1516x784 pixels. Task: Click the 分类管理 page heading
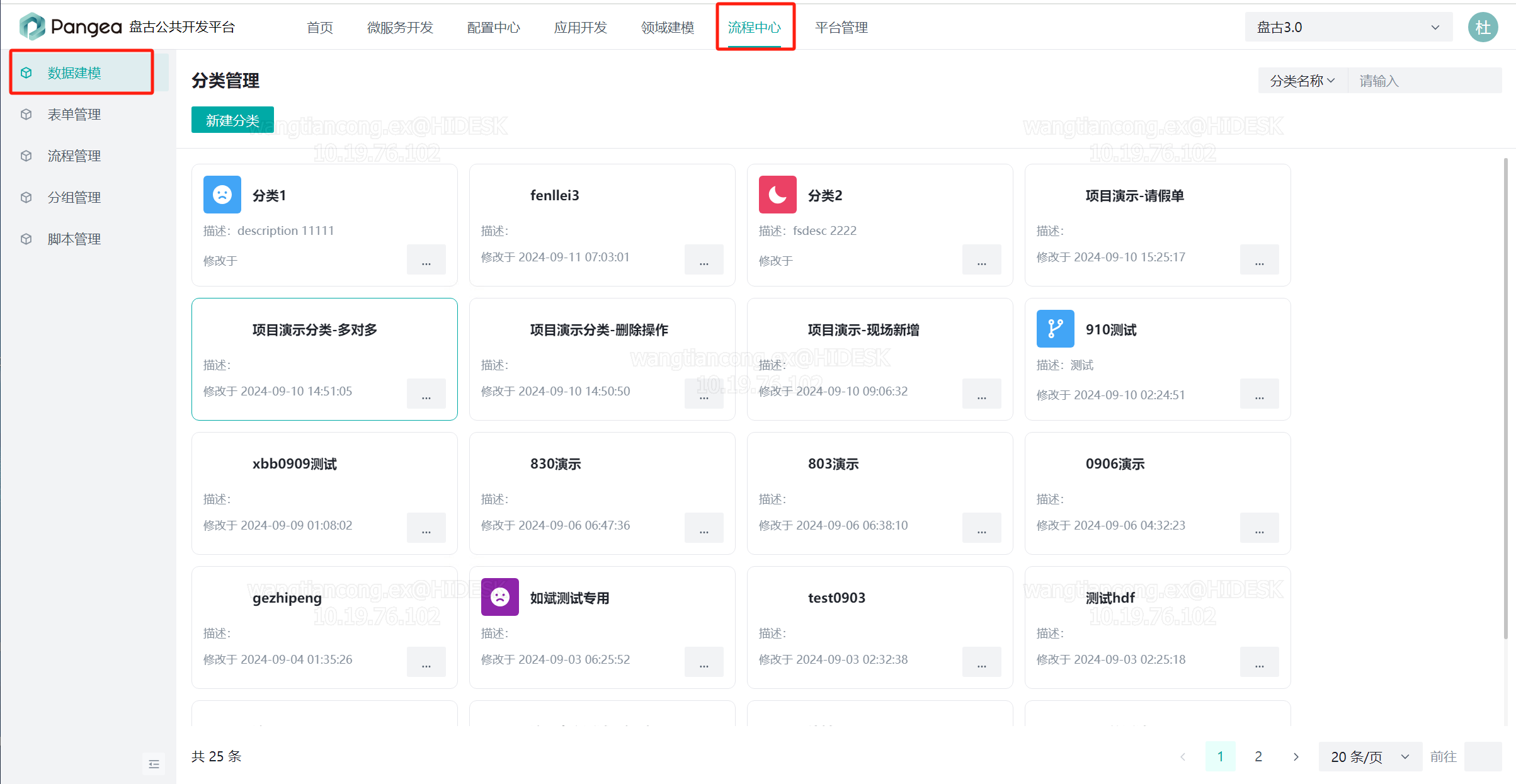[225, 81]
